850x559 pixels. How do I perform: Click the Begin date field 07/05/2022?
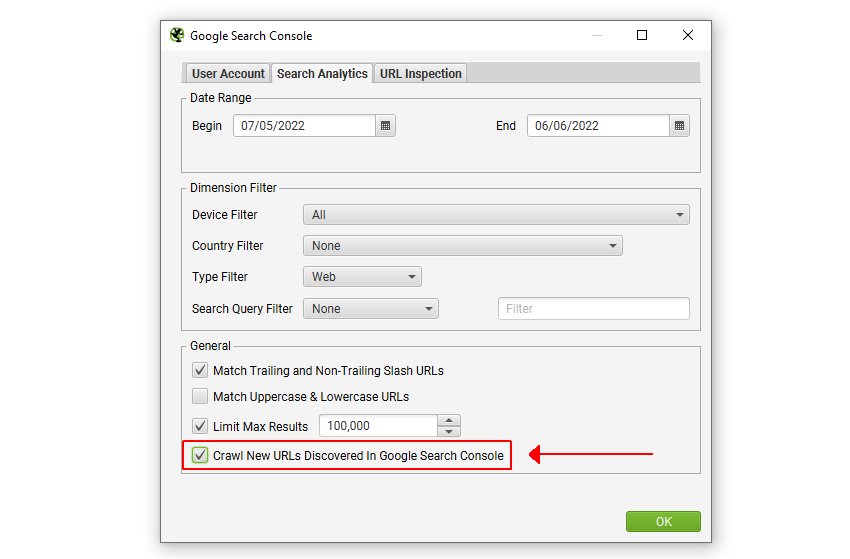pos(305,126)
